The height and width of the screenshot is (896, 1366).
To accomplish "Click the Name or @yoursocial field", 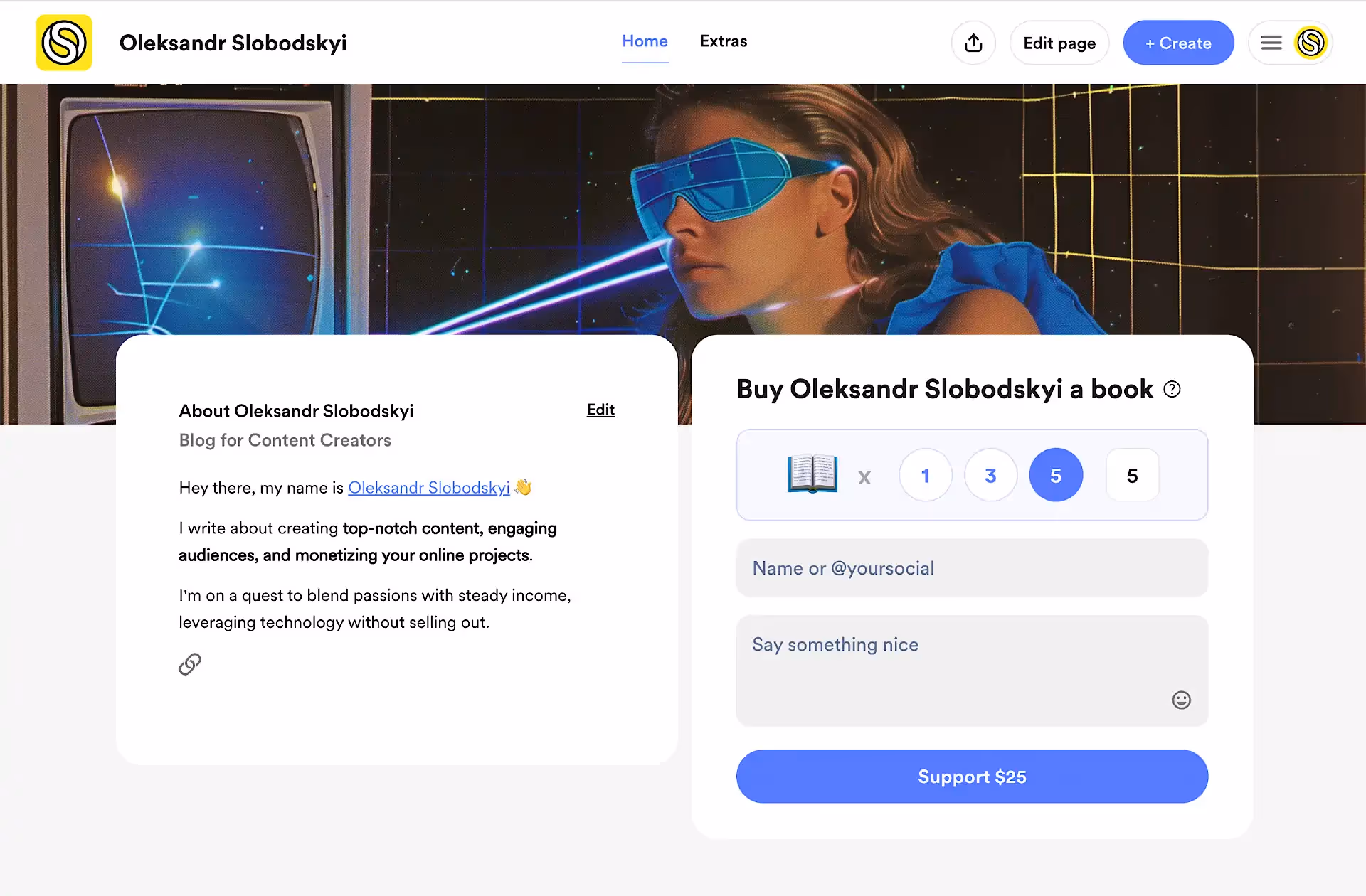I will pos(972,568).
